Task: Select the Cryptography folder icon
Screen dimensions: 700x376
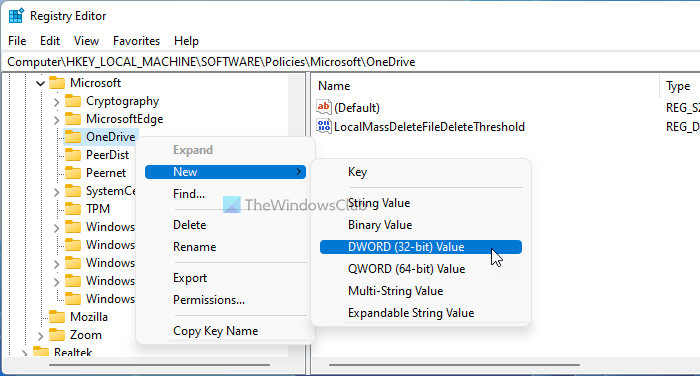Action: click(73, 101)
